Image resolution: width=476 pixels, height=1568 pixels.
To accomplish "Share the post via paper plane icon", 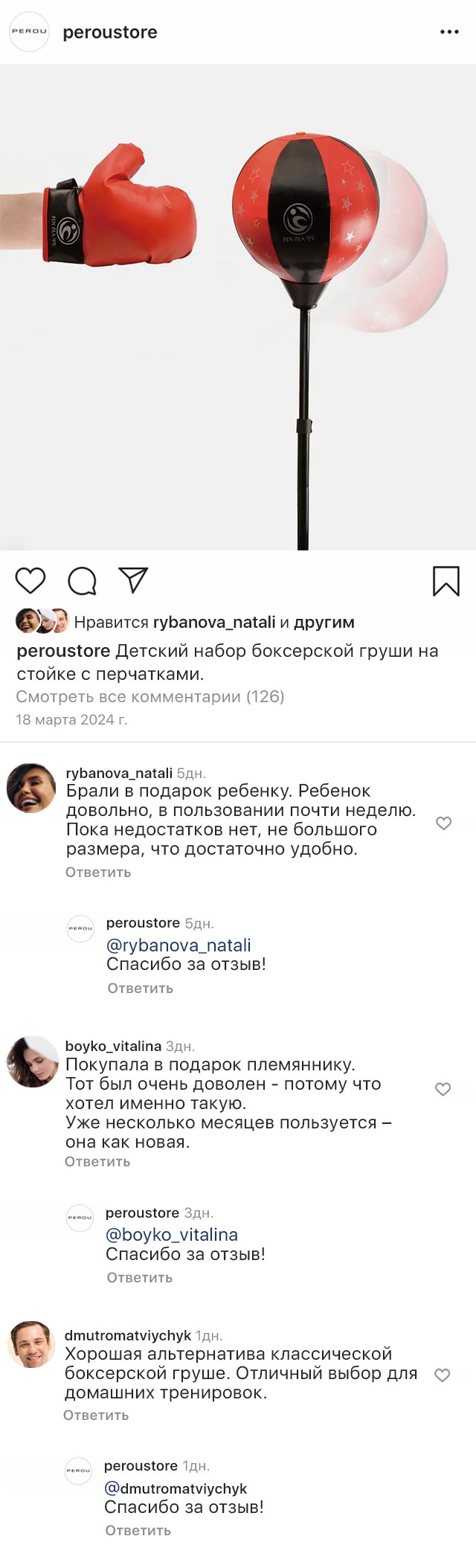I will click(x=134, y=580).
